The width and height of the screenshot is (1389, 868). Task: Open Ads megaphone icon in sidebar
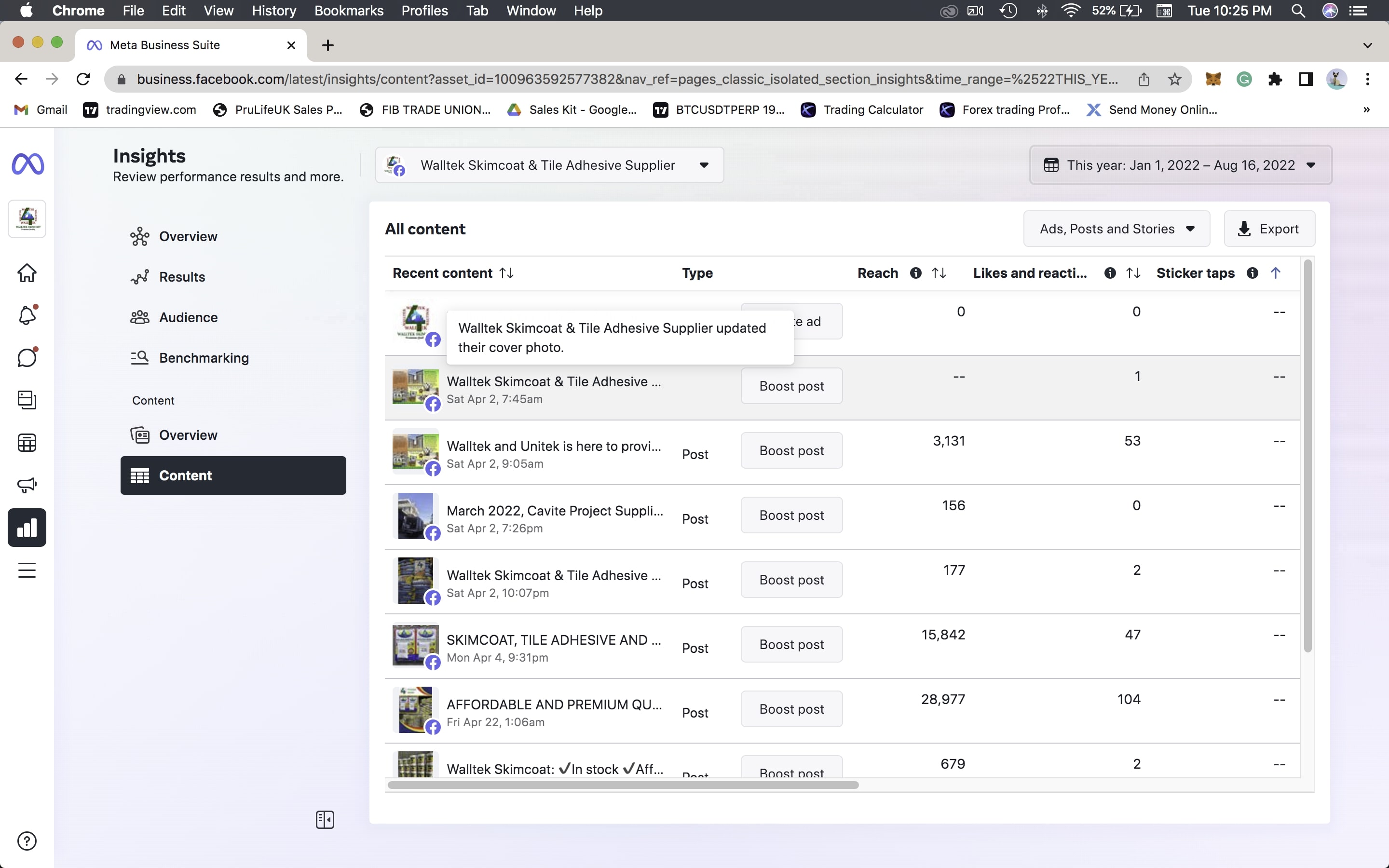point(27,485)
